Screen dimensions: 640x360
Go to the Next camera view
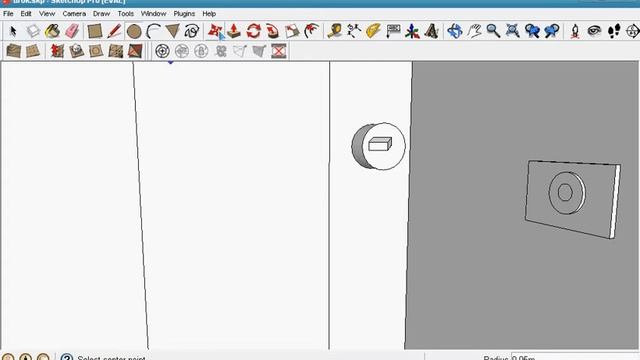tap(552, 31)
